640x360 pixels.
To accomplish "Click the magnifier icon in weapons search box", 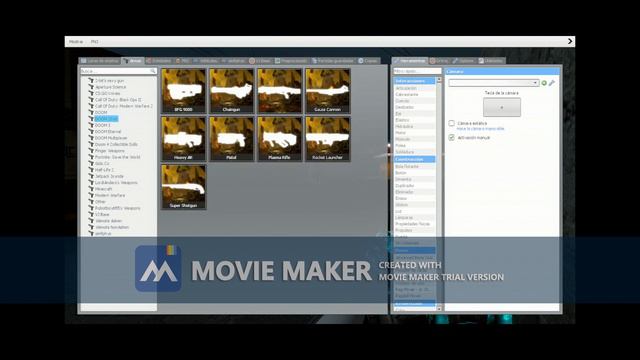I will [153, 71].
